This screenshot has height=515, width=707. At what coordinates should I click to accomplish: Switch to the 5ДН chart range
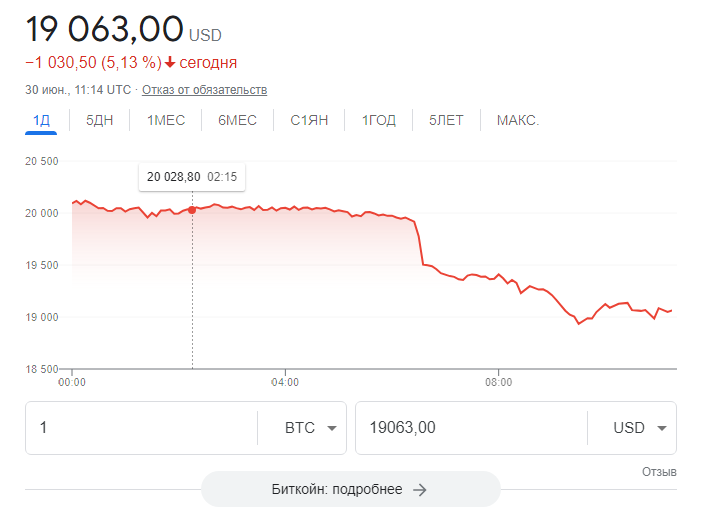[99, 120]
